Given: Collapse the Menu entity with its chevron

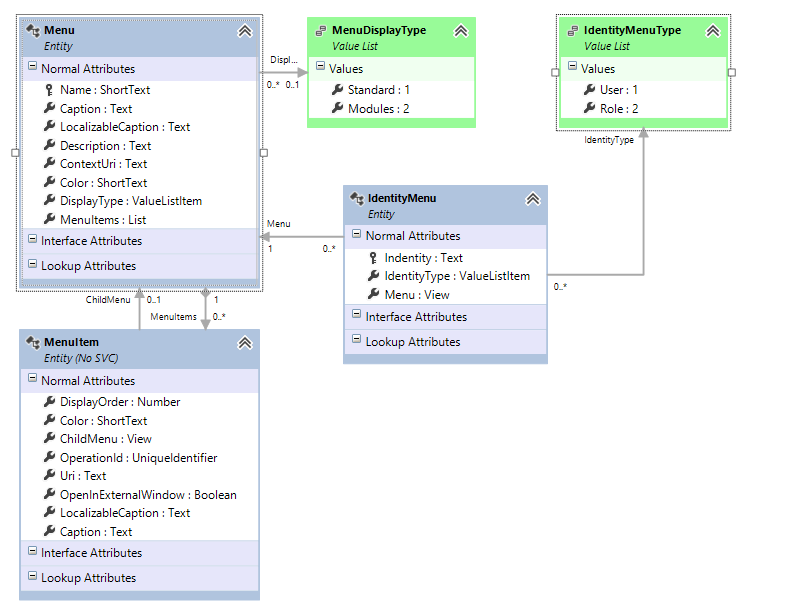Looking at the screenshot, I should (245, 31).
